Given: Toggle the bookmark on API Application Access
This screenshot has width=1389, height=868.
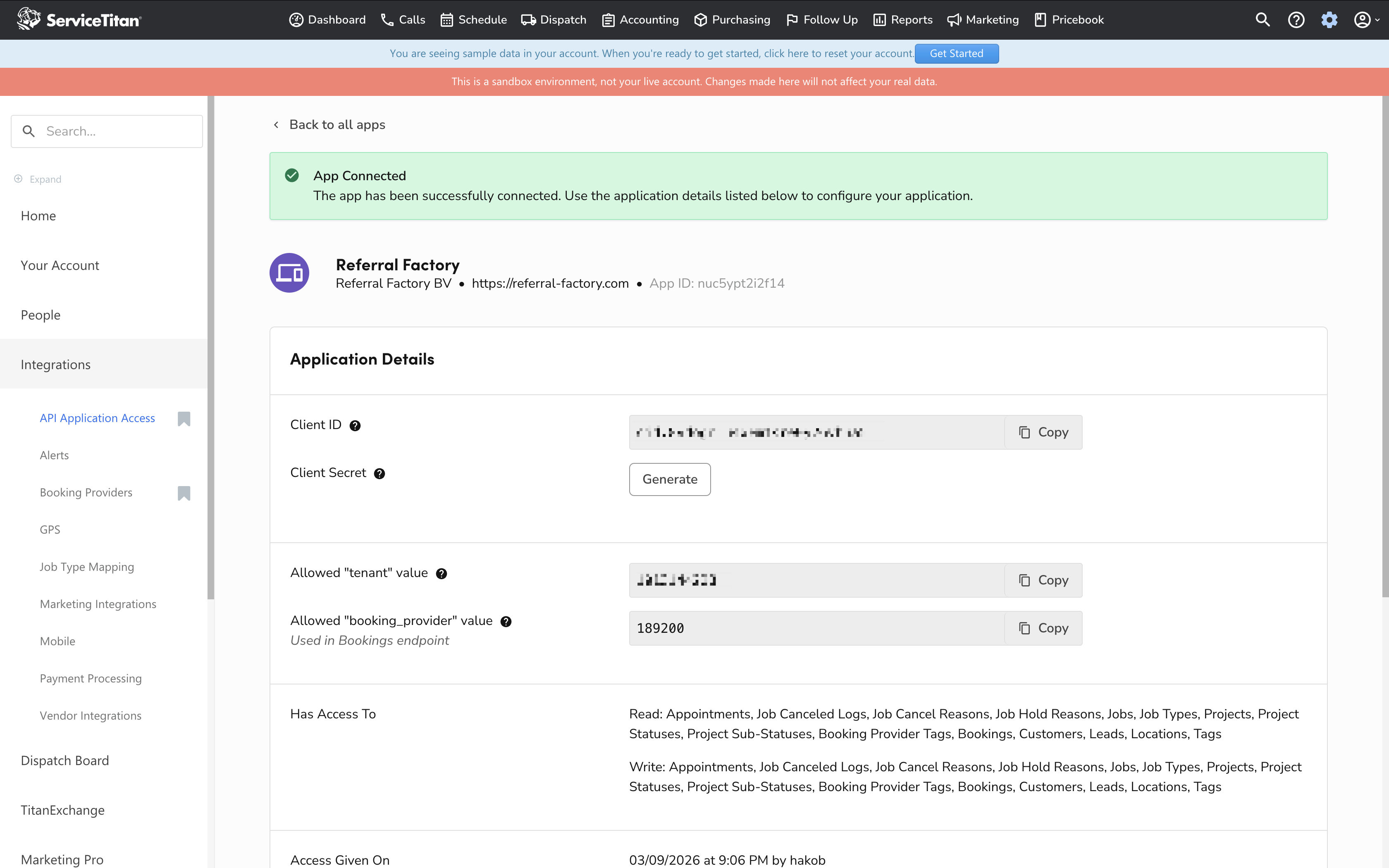Looking at the screenshot, I should (184, 419).
